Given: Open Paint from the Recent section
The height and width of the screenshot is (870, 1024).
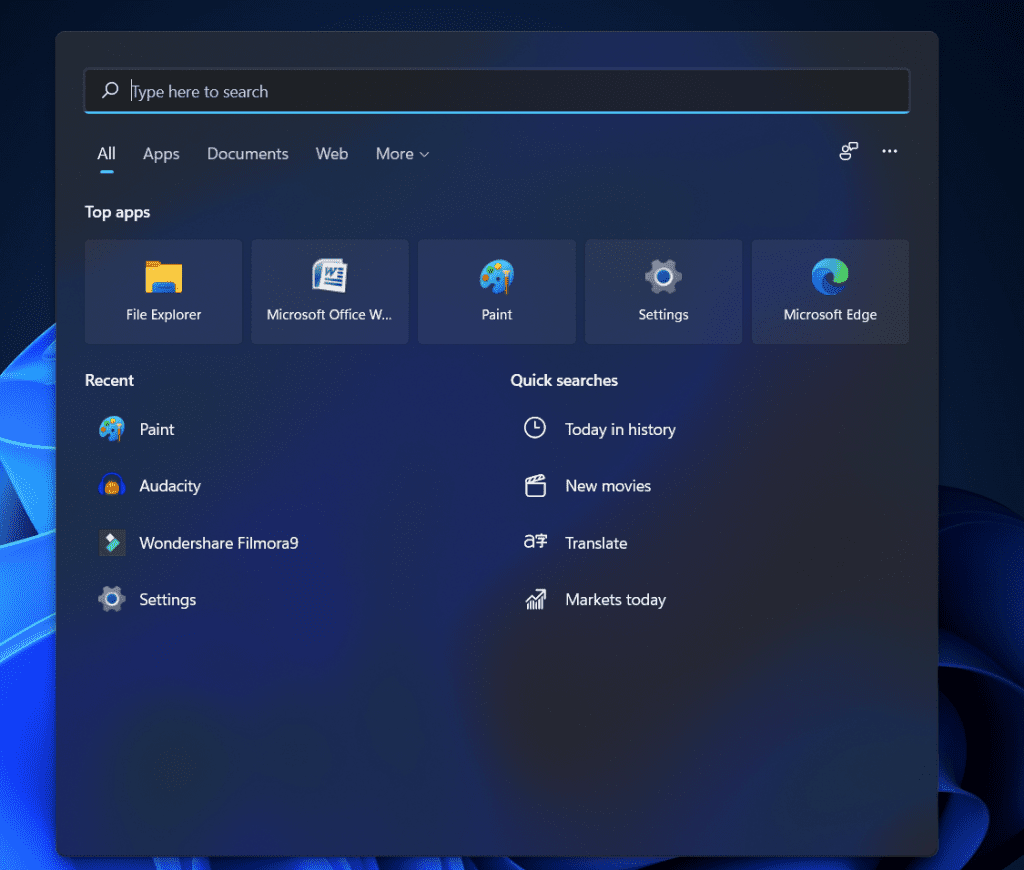Looking at the screenshot, I should coord(155,429).
